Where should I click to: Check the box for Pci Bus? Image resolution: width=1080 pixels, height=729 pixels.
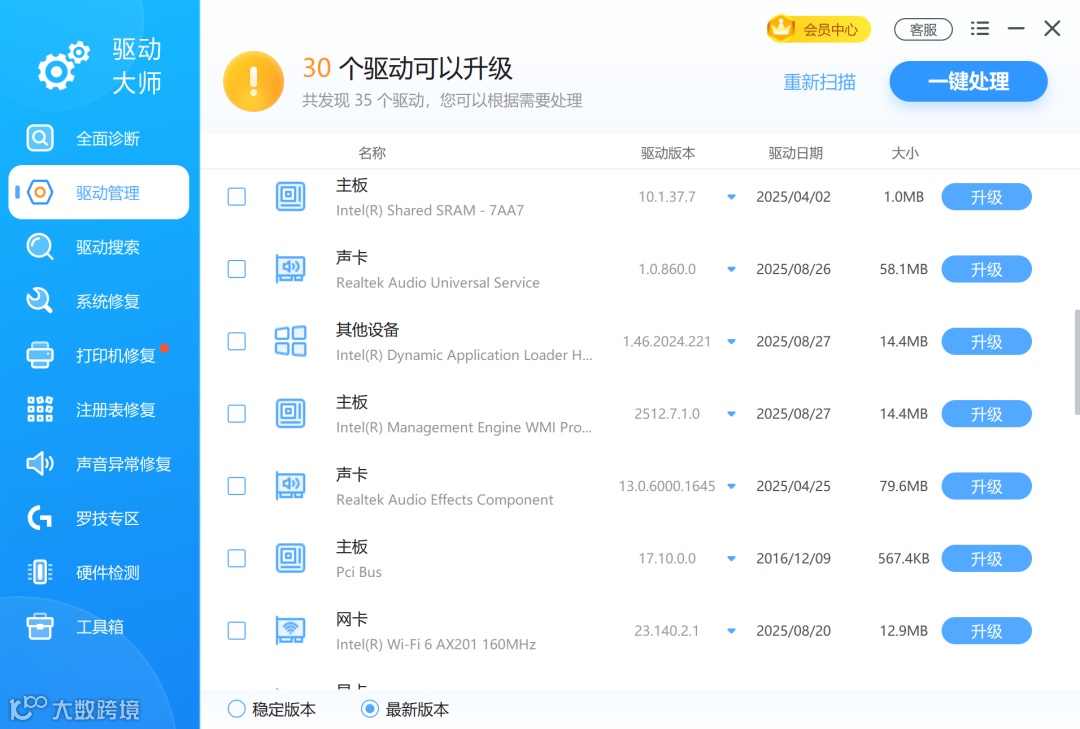[237, 558]
